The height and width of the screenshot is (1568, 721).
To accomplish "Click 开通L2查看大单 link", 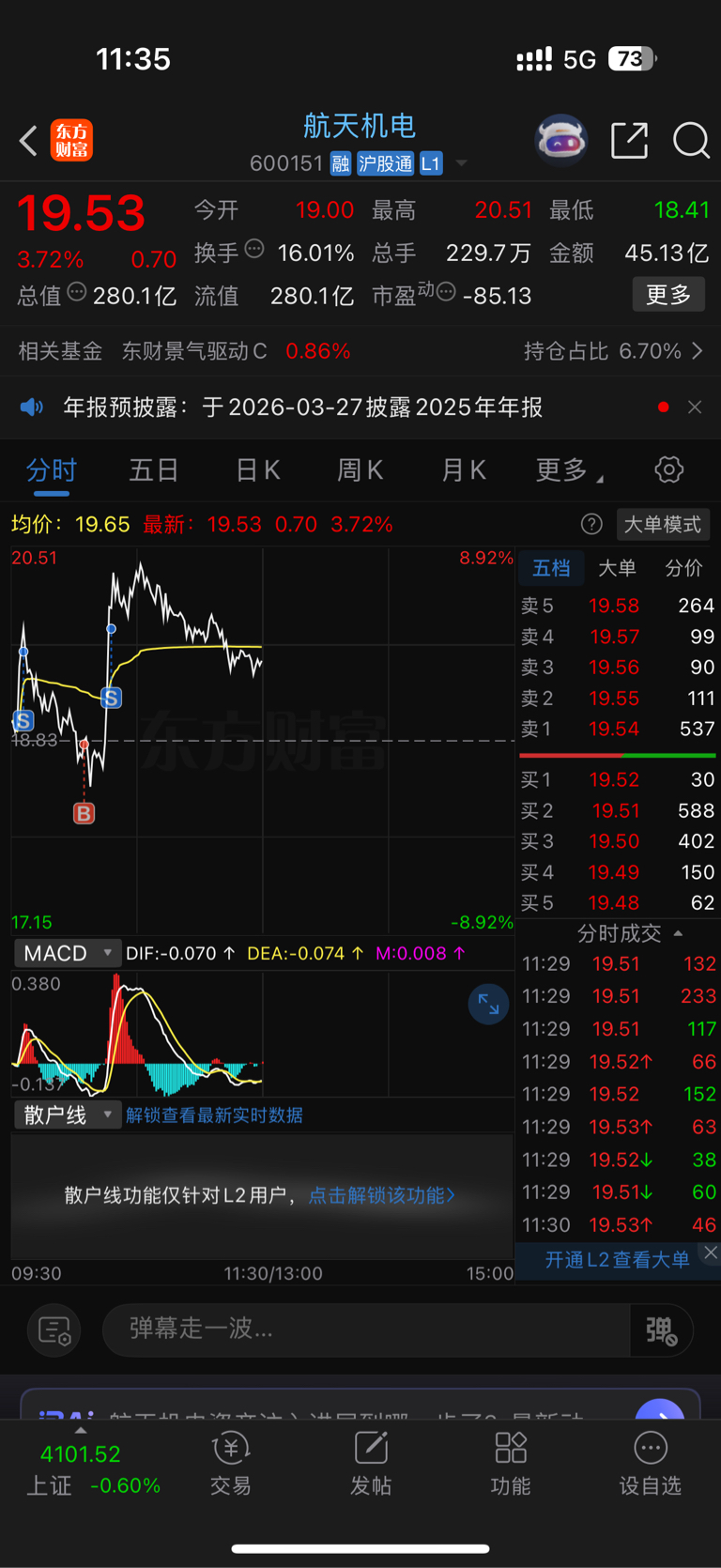I will 618,1259.
